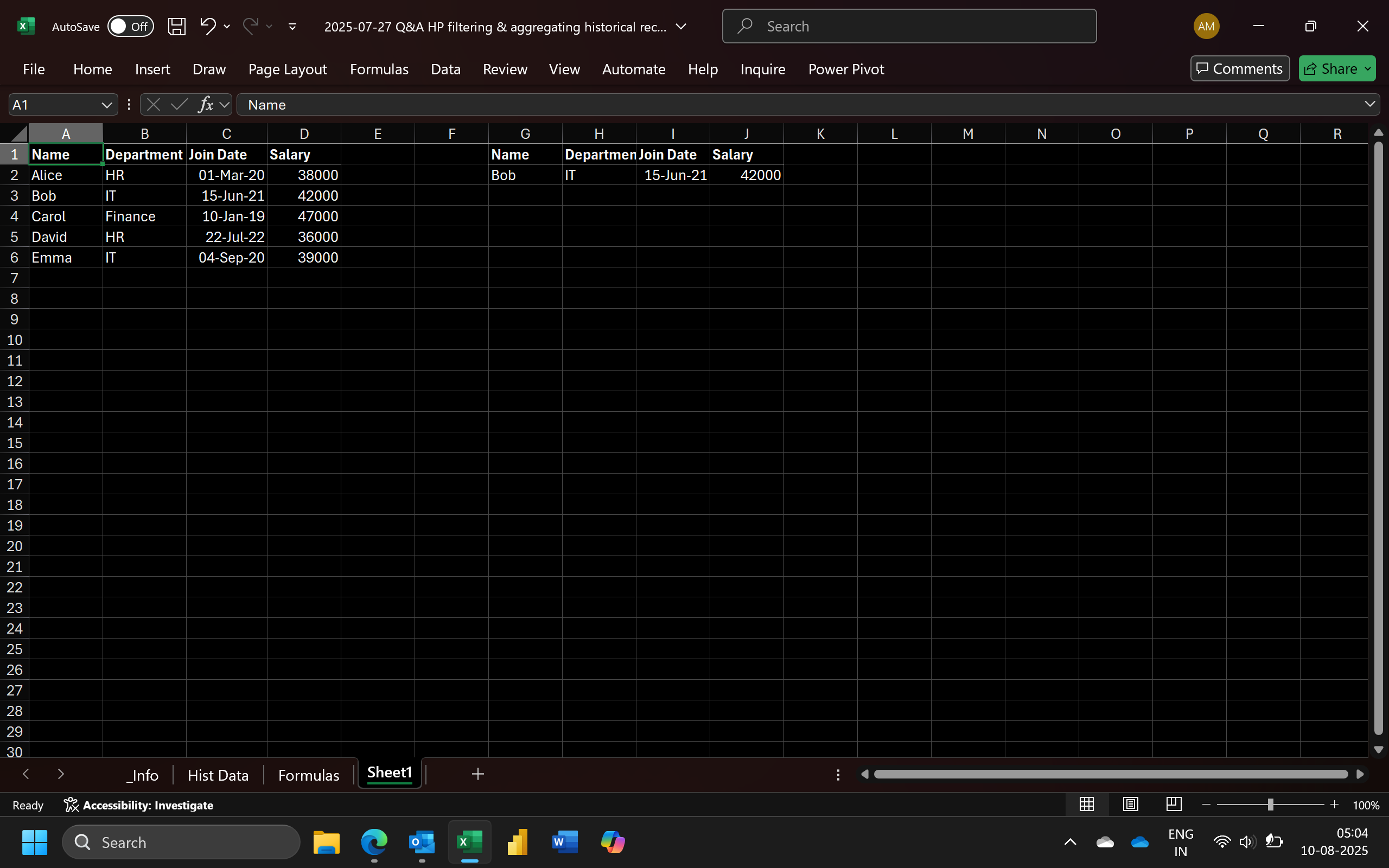The height and width of the screenshot is (868, 1389).
Task: Select cell with salary 47000
Action: point(304,216)
